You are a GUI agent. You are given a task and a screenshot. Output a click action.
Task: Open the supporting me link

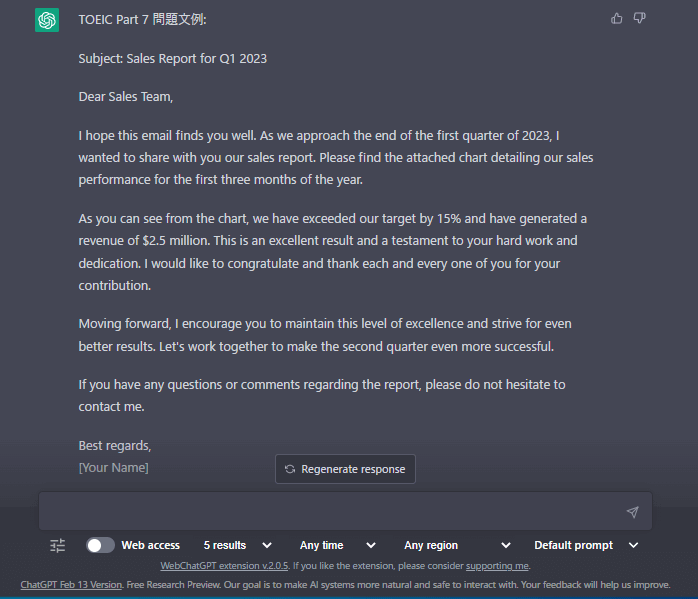pyautogui.click(x=497, y=566)
